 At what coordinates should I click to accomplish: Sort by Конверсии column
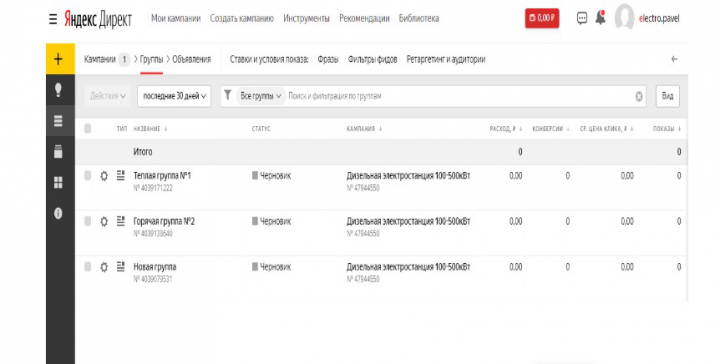[551, 129]
